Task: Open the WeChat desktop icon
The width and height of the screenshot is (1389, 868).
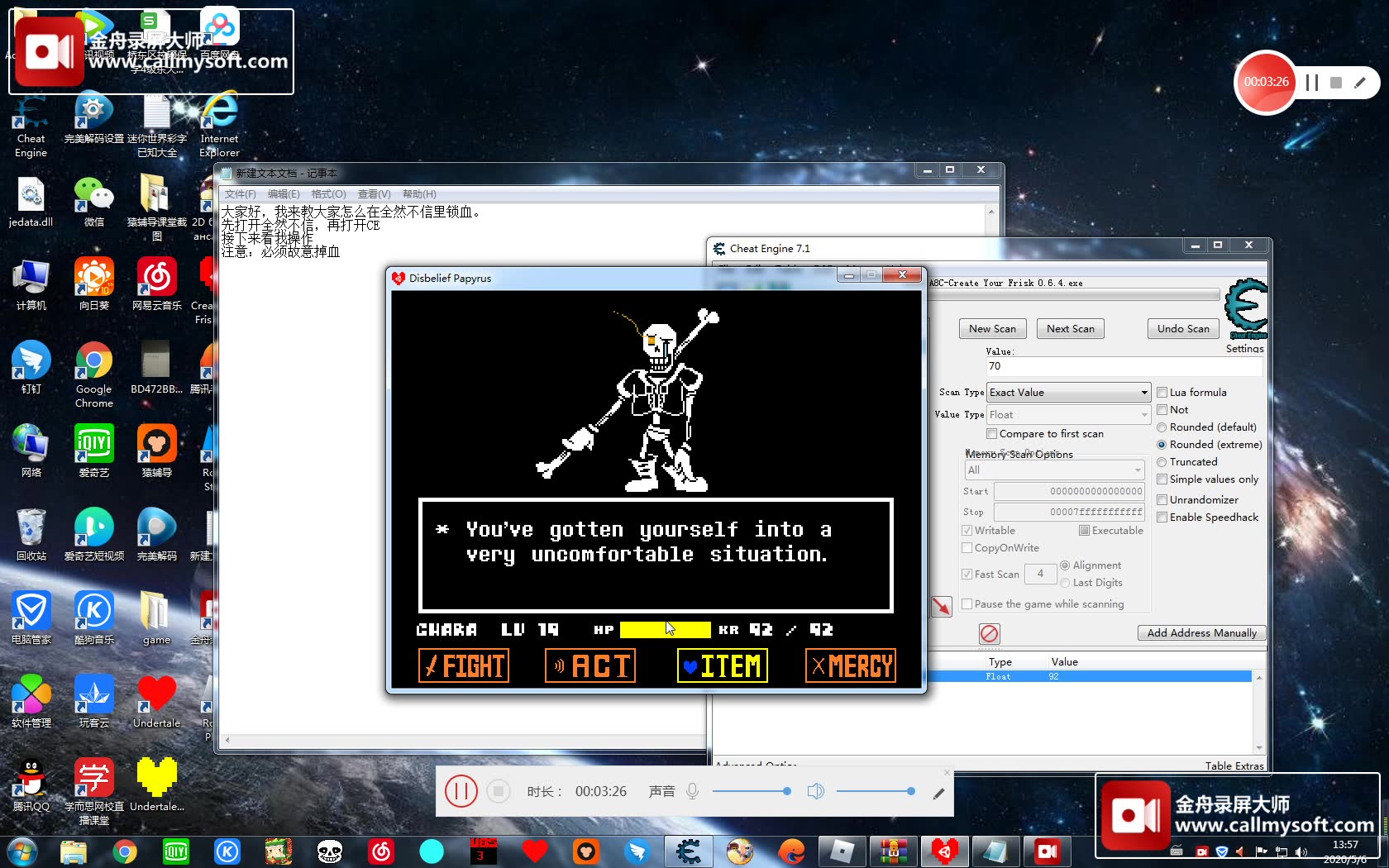Action: coord(94,203)
